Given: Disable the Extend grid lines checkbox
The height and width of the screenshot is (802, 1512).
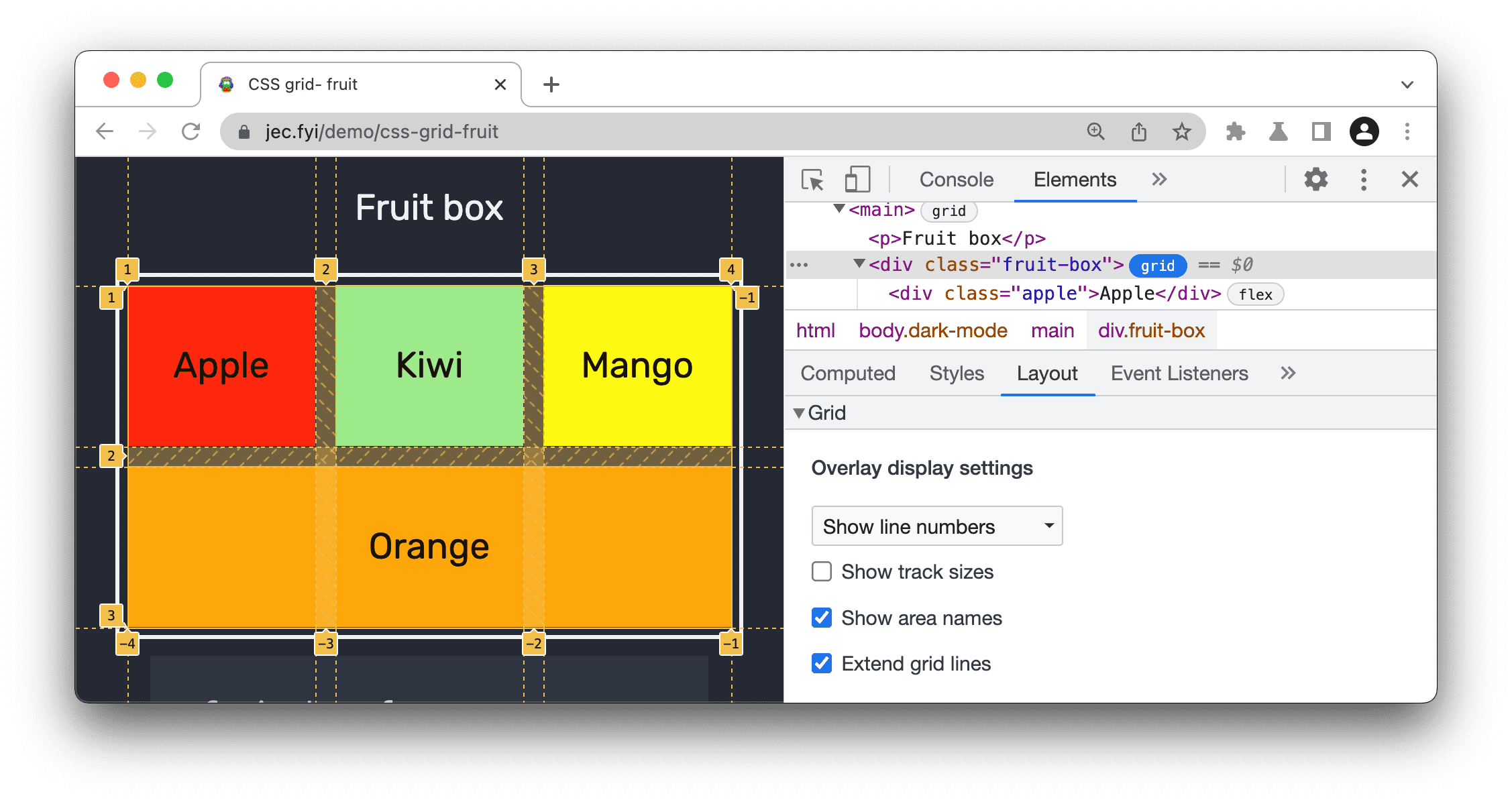Looking at the screenshot, I should 821,664.
